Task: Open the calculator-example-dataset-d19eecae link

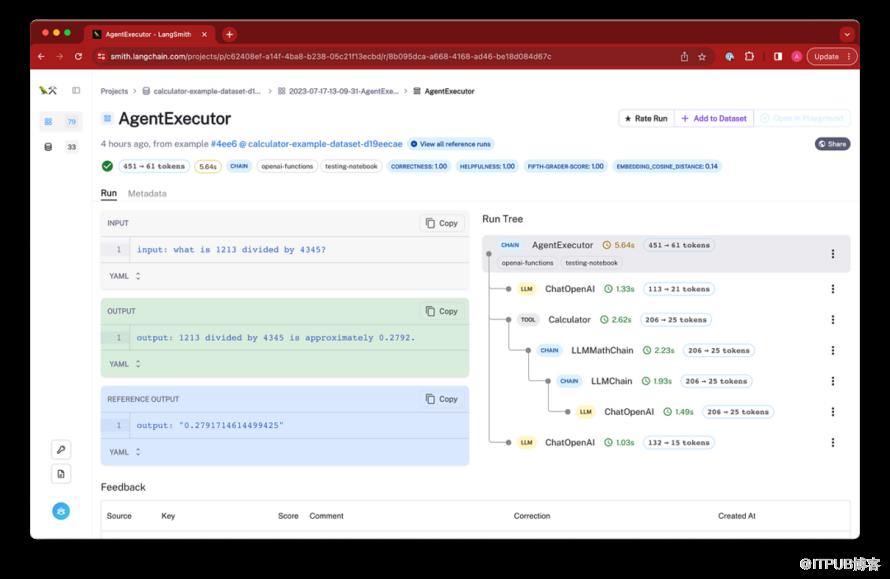Action: pyautogui.click(x=319, y=144)
